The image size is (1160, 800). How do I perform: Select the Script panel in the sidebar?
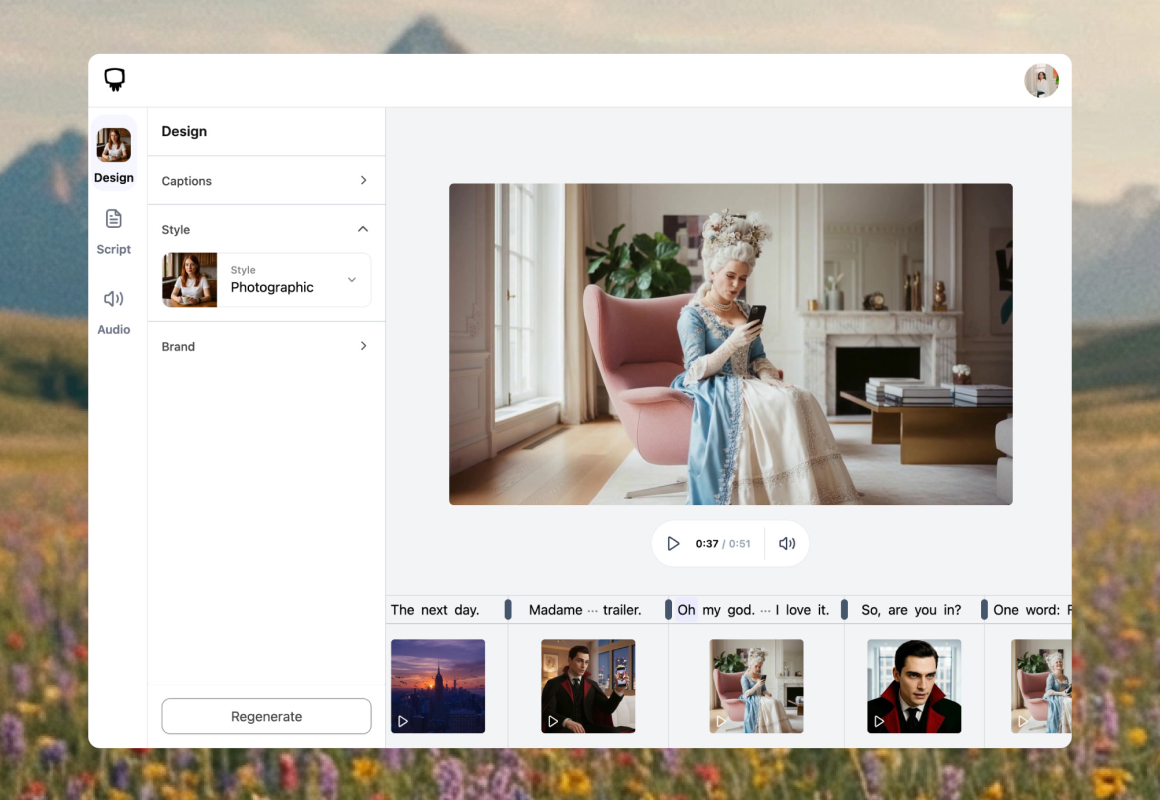tap(114, 232)
